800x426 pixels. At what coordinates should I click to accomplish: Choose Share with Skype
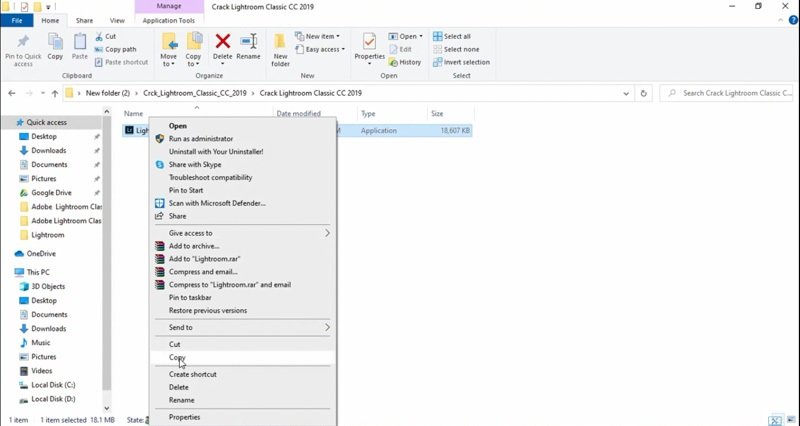243,164
